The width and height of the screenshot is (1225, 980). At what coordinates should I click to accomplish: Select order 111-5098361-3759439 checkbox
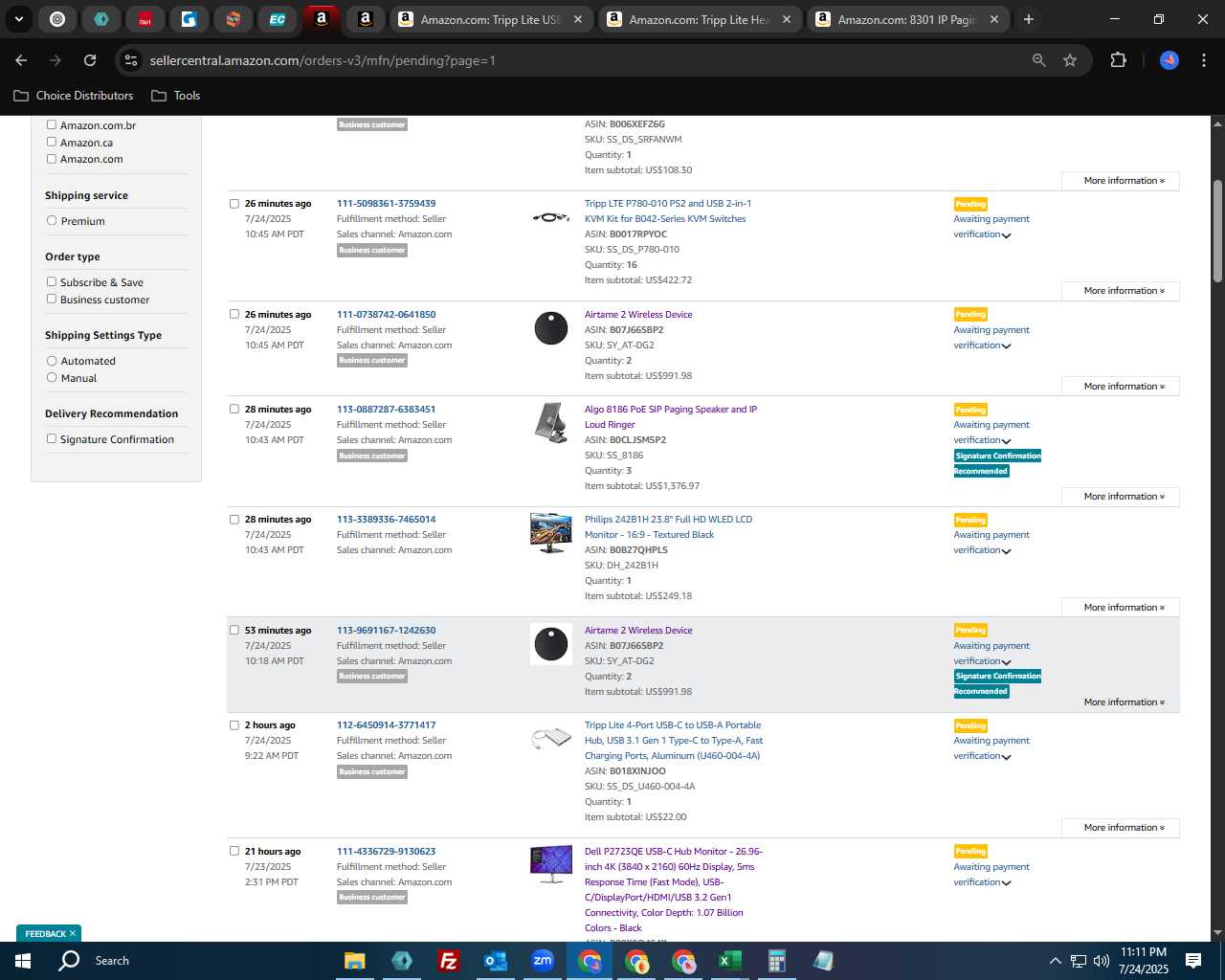(234, 204)
